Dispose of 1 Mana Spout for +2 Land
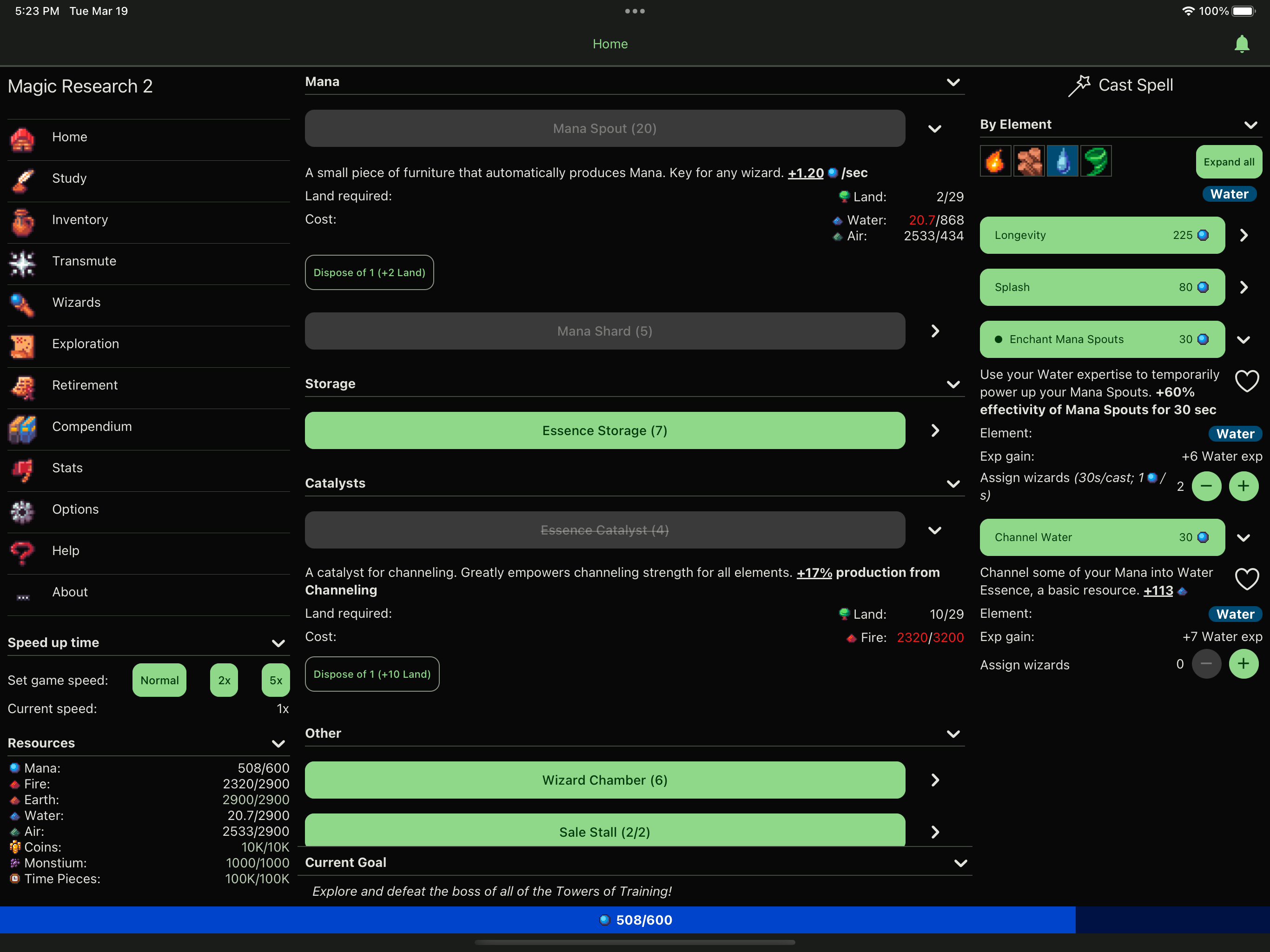 pos(369,273)
